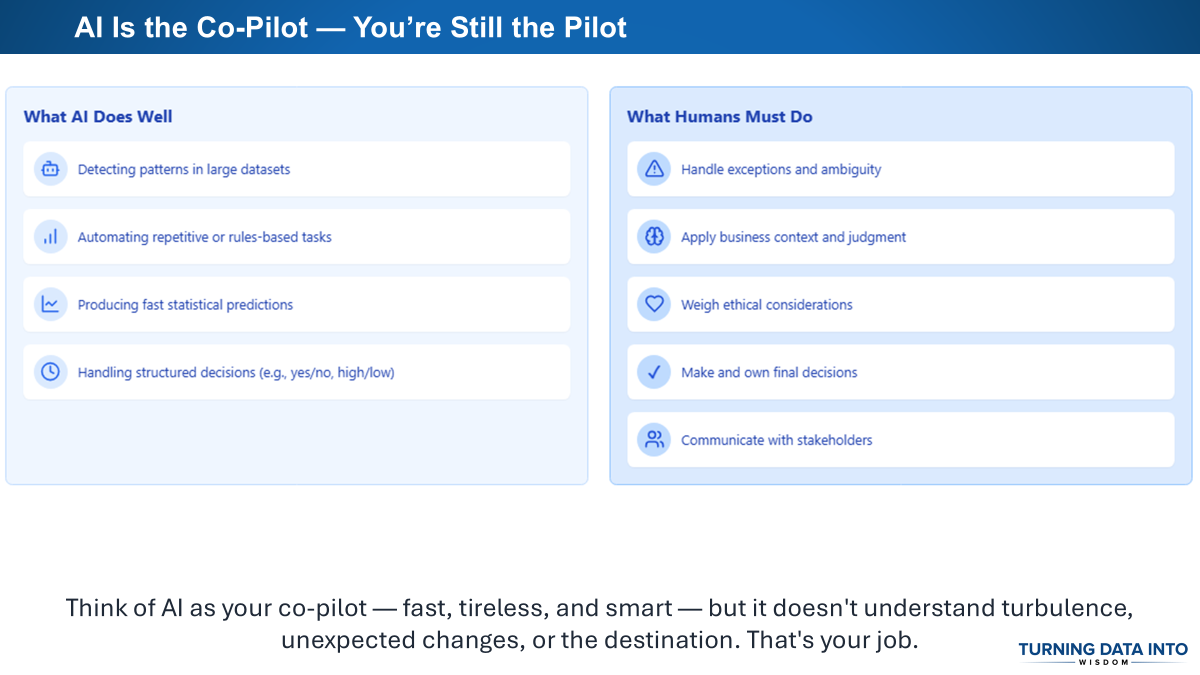Click the line graph icon for statistical predictions
Image resolution: width=1200 pixels, height=675 pixels.
click(50, 304)
